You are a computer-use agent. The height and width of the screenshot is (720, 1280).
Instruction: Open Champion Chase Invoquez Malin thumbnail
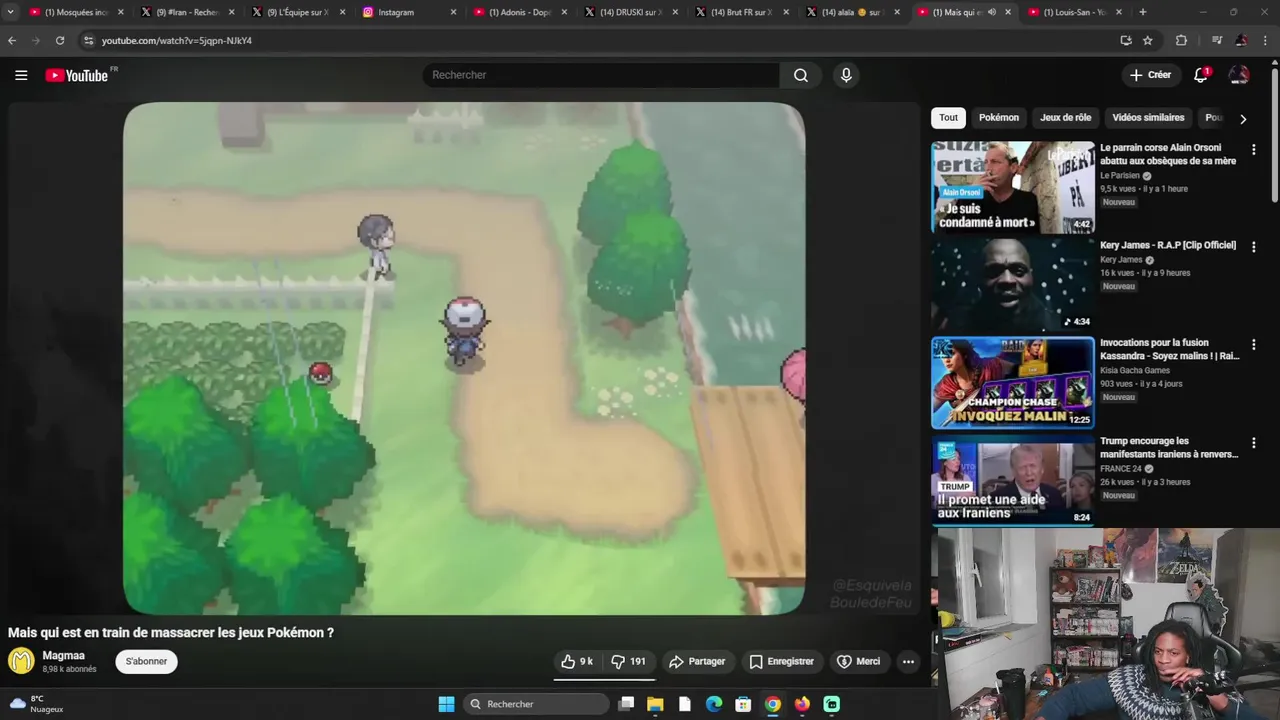tap(1013, 383)
